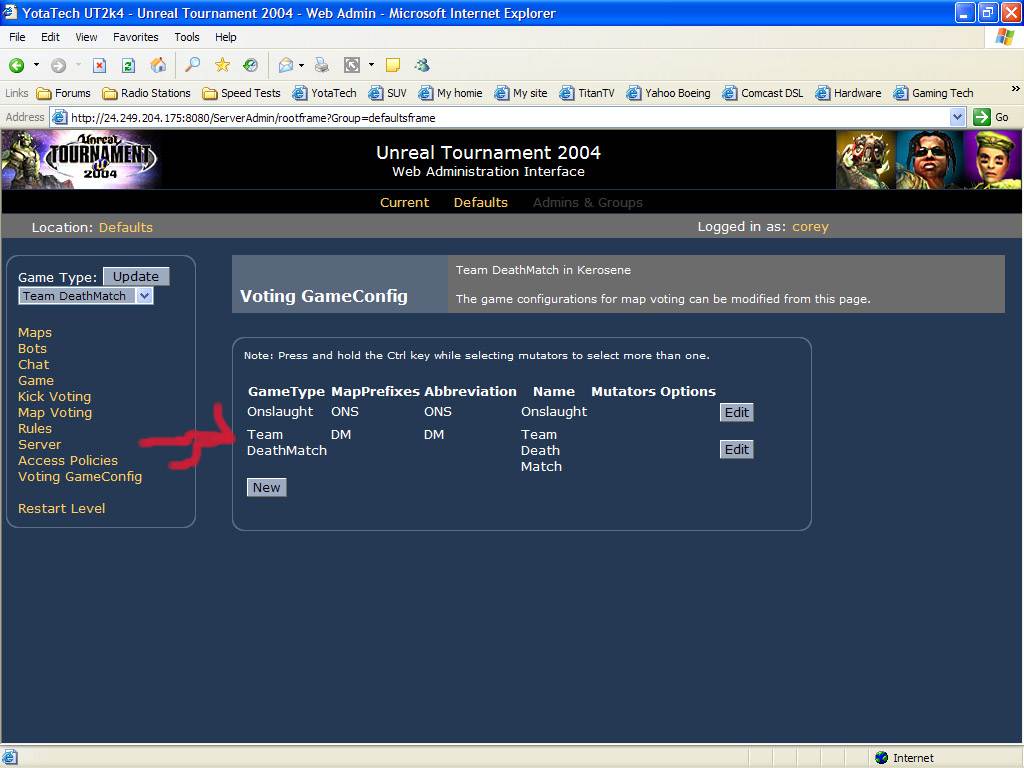Open the SUV bookmark

coord(387,93)
